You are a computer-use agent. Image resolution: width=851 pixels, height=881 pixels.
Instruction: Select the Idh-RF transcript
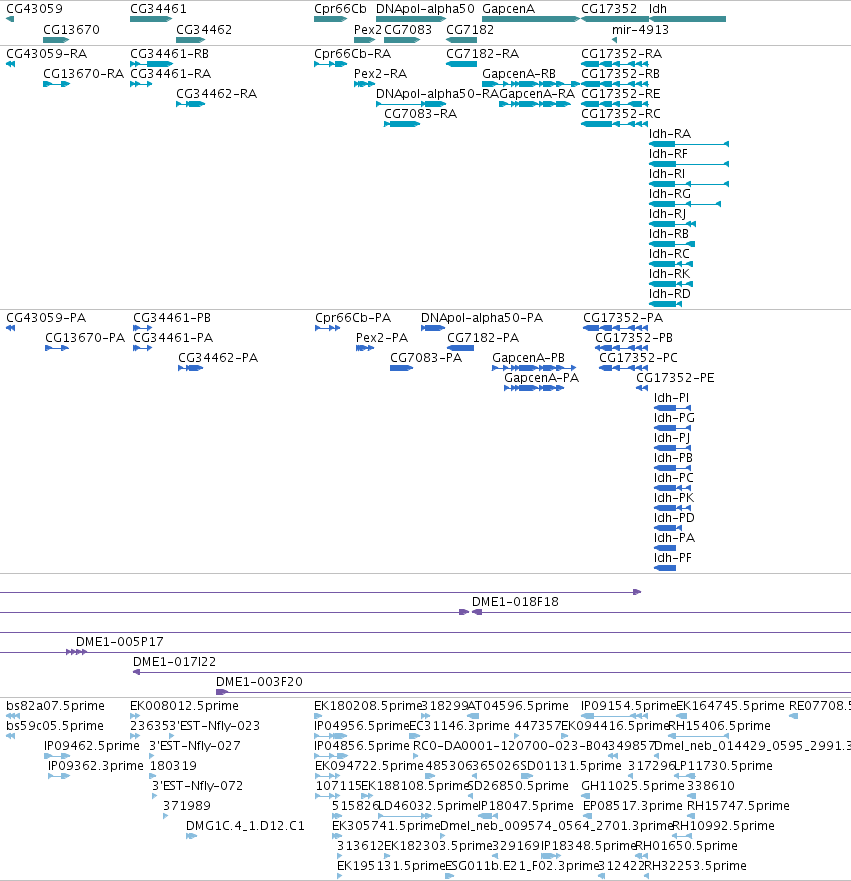(689, 164)
